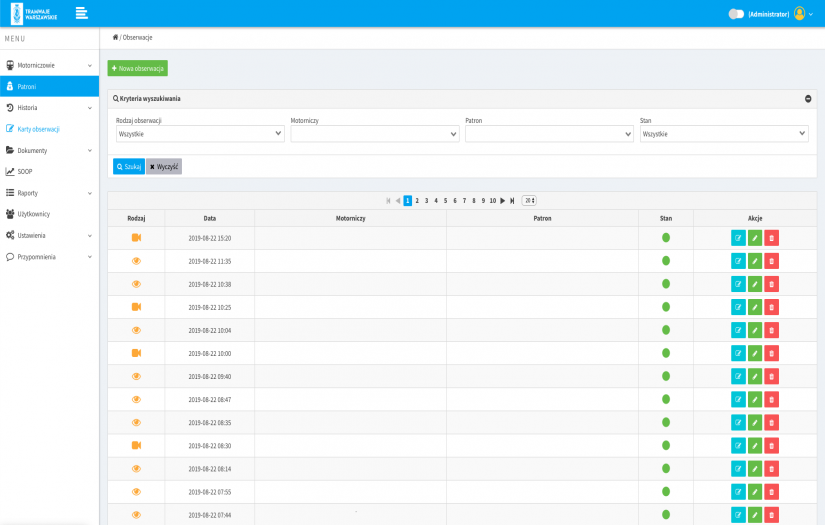Open view for the 2019-08-22 15:20 observation
The width and height of the screenshot is (825, 525).
738,238
